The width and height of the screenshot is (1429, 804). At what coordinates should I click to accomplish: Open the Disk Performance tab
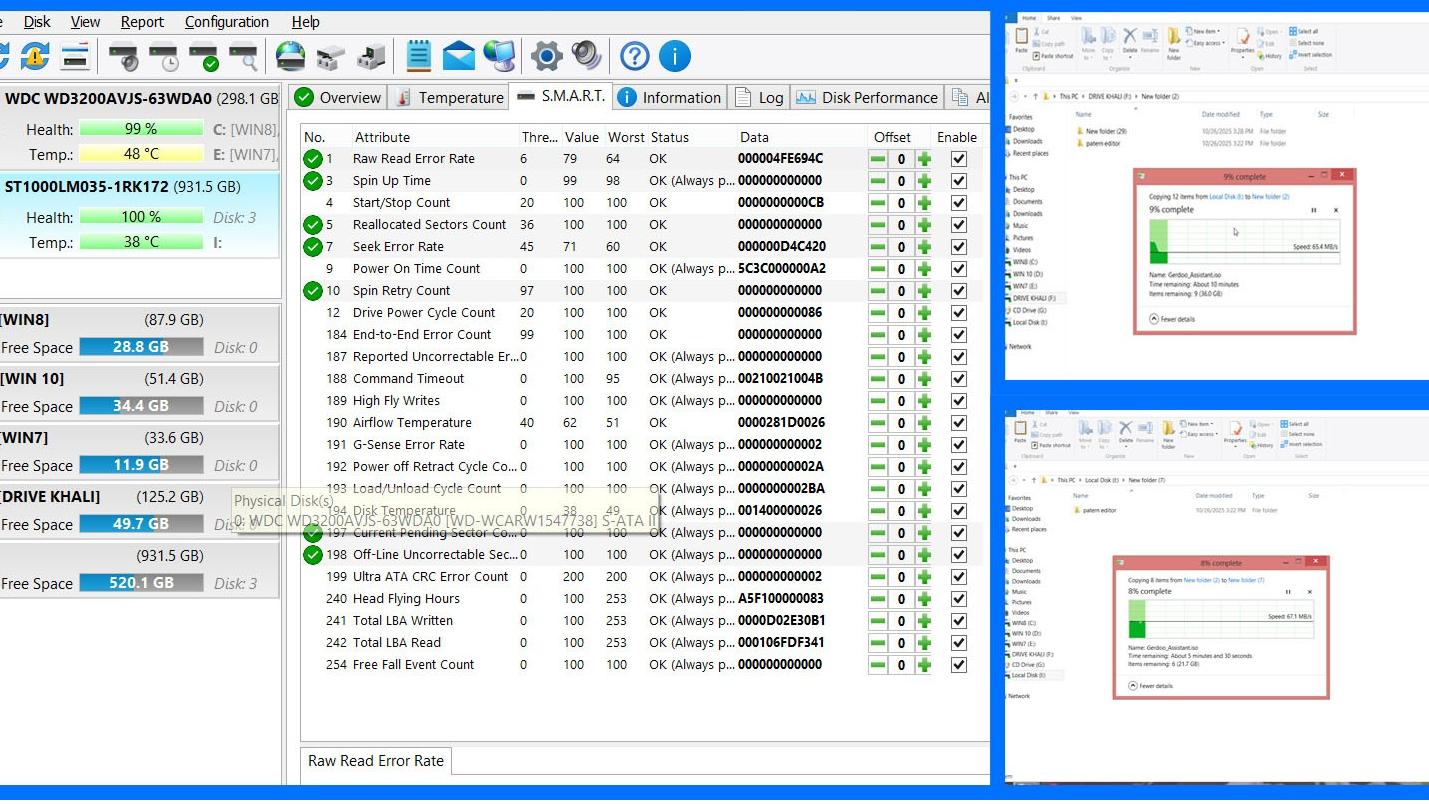[x=867, y=97]
